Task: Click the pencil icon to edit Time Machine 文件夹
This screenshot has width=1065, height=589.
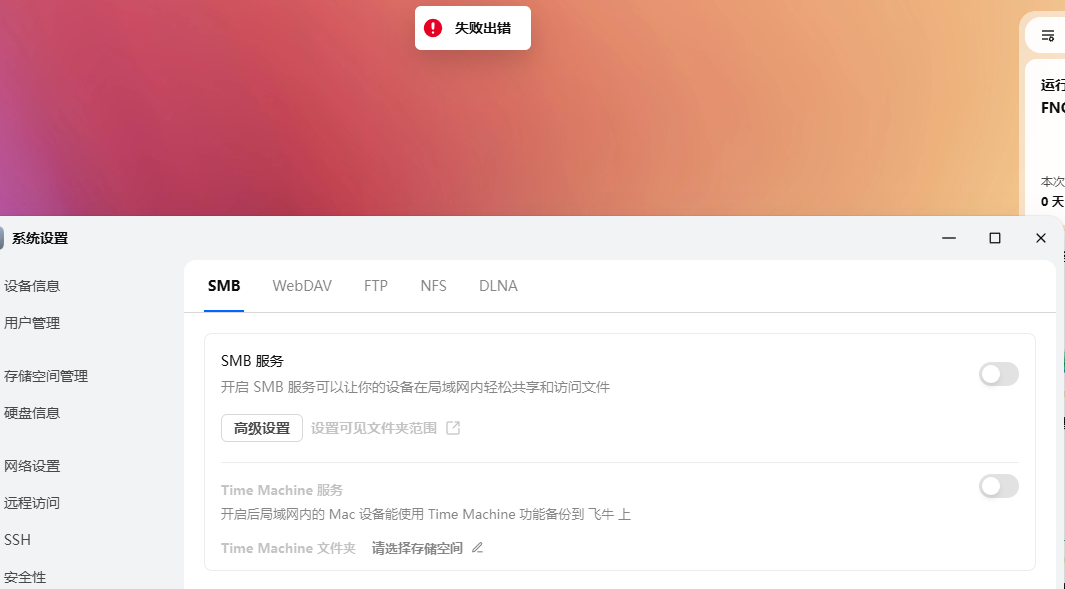Action: pyautogui.click(x=477, y=548)
